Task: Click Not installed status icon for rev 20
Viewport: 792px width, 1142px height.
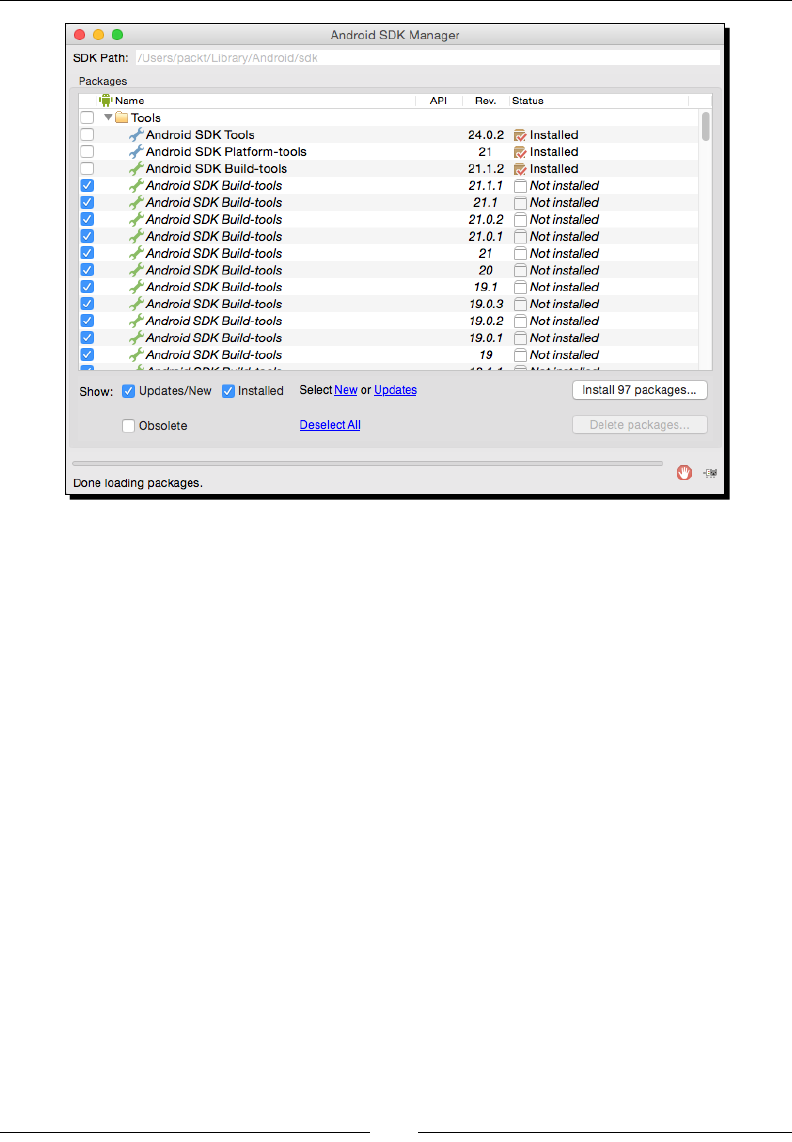Action: click(x=520, y=270)
